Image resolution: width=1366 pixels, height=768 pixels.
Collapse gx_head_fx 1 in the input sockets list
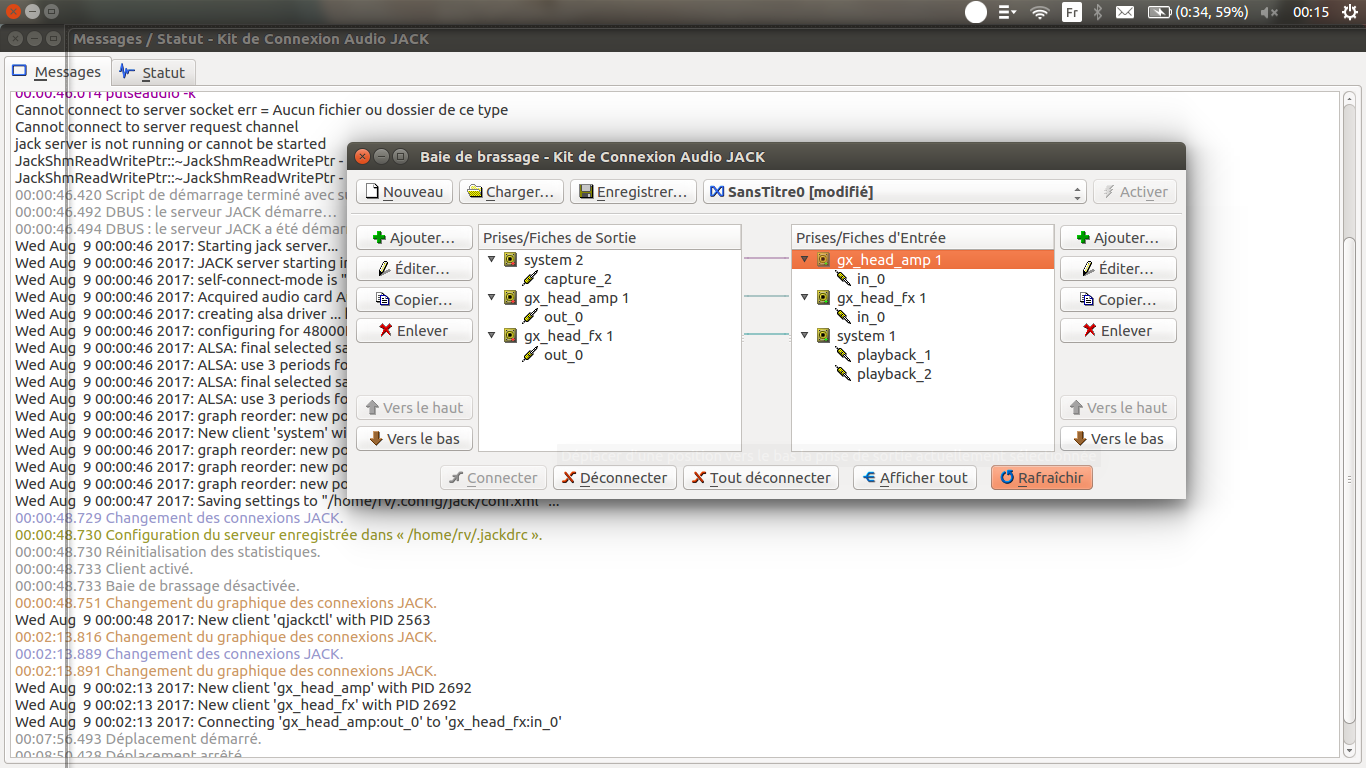804,298
